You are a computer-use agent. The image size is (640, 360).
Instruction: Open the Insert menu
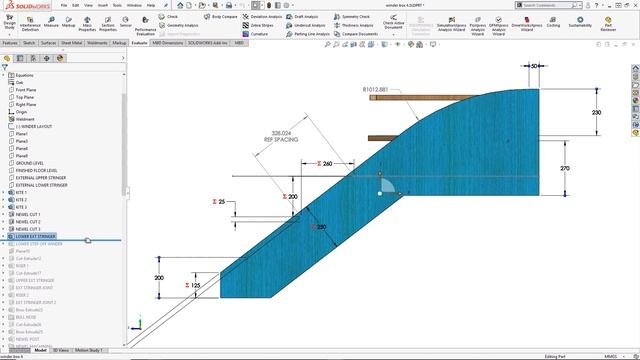pyautogui.click(x=103, y=5)
